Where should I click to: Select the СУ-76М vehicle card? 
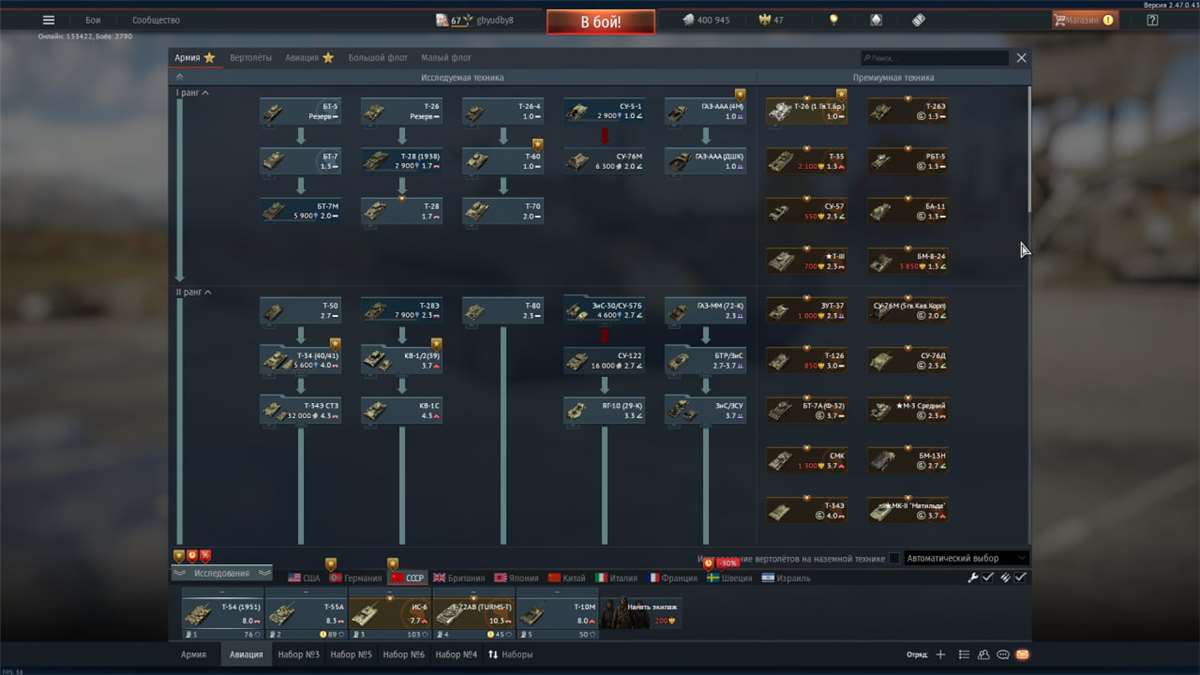604,160
